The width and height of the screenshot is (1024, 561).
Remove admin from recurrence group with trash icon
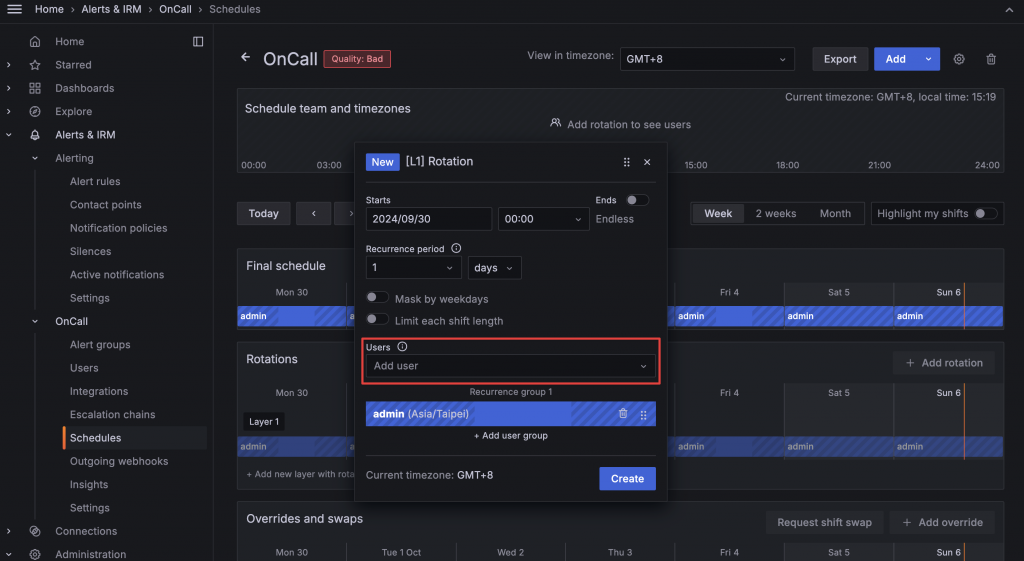coord(623,413)
